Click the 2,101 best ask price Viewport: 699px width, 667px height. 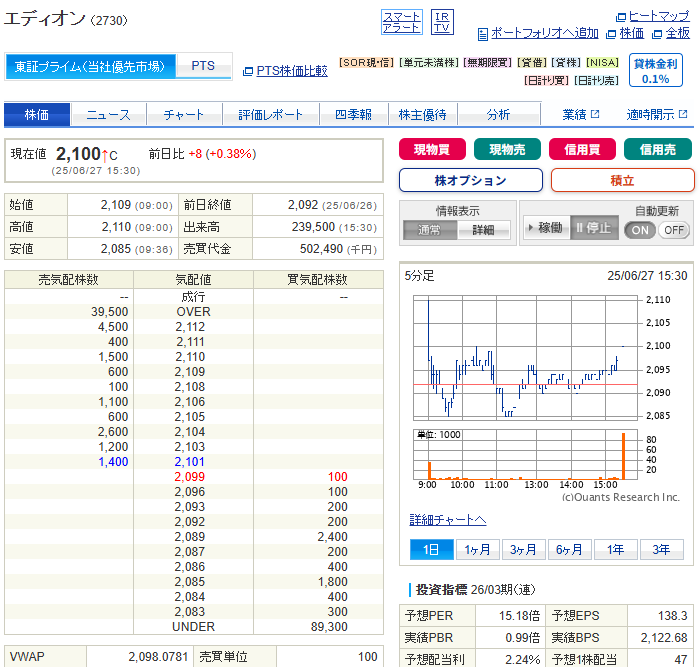coord(190,462)
